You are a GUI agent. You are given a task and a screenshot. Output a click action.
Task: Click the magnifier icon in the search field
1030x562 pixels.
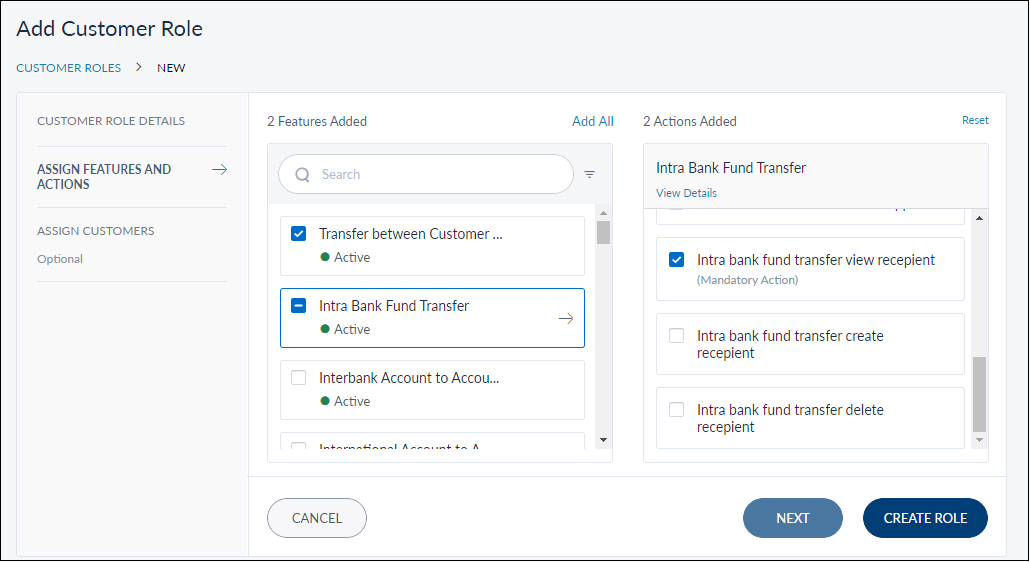point(302,175)
